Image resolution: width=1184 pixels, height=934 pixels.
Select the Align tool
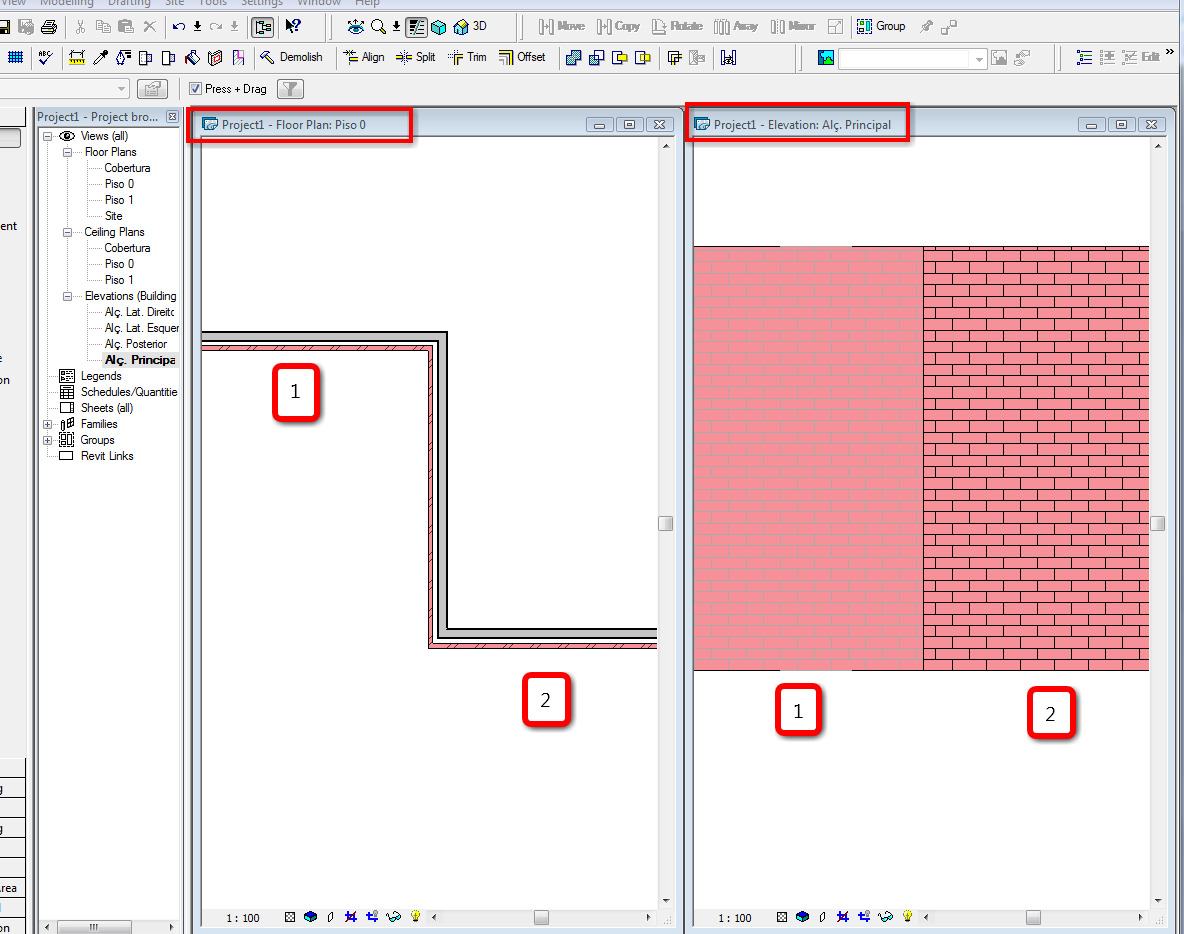coord(363,57)
